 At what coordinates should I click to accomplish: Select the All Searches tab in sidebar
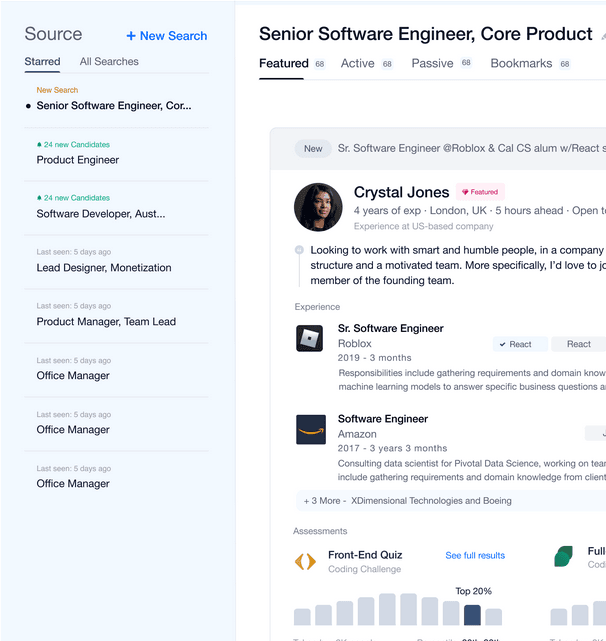click(x=109, y=62)
